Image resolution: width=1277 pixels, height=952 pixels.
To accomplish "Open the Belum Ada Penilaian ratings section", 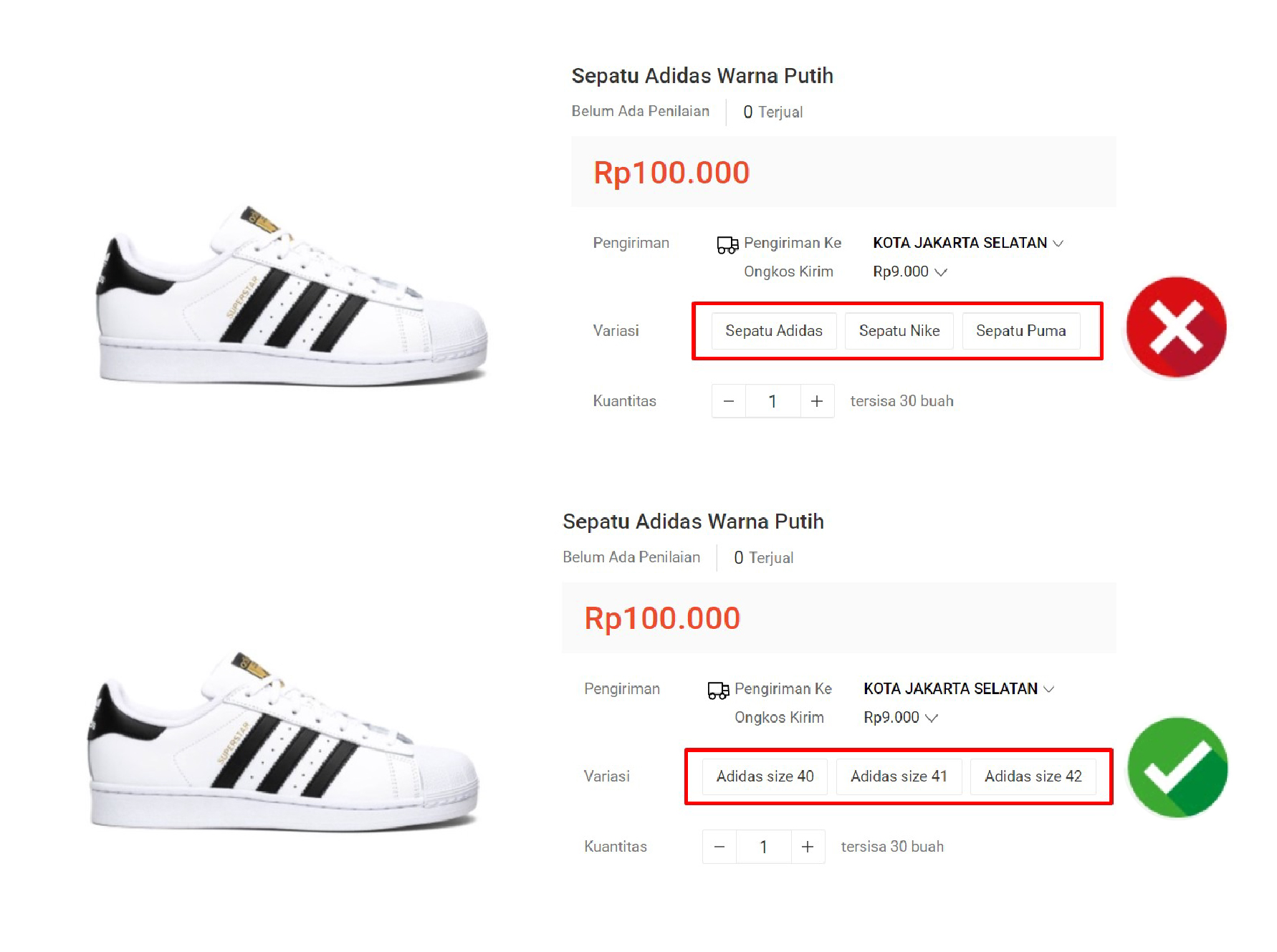I will point(640,111).
